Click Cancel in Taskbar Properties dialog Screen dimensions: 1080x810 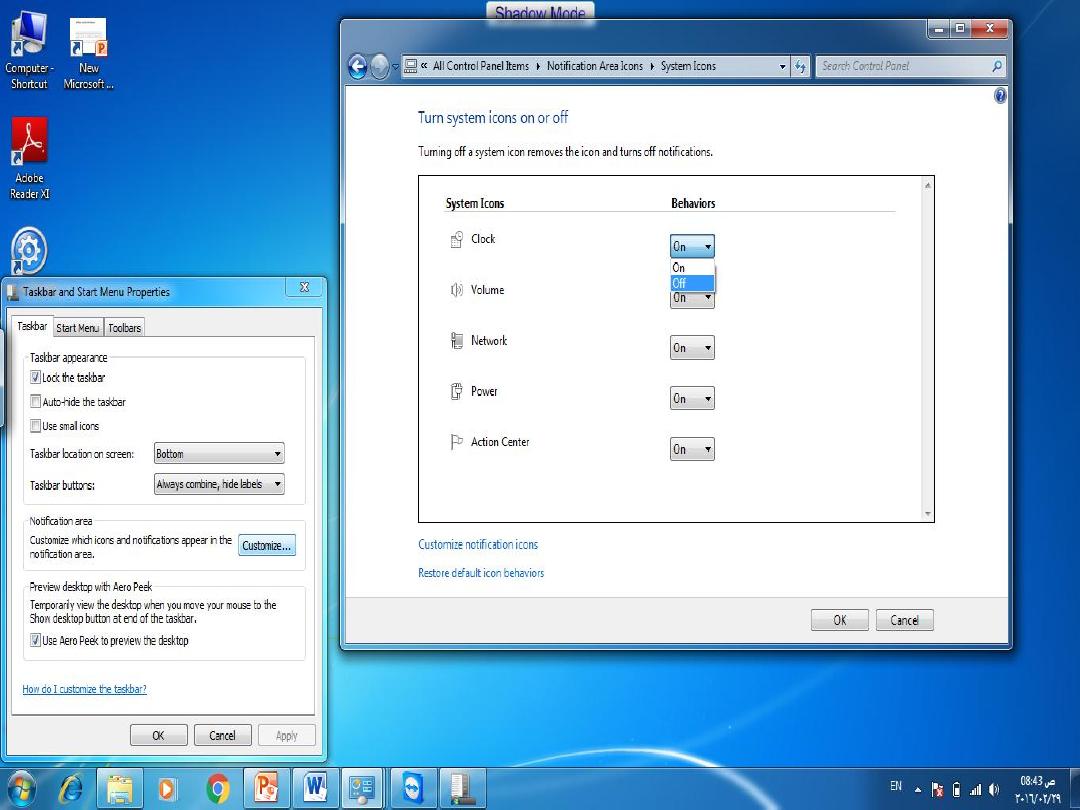(222, 736)
